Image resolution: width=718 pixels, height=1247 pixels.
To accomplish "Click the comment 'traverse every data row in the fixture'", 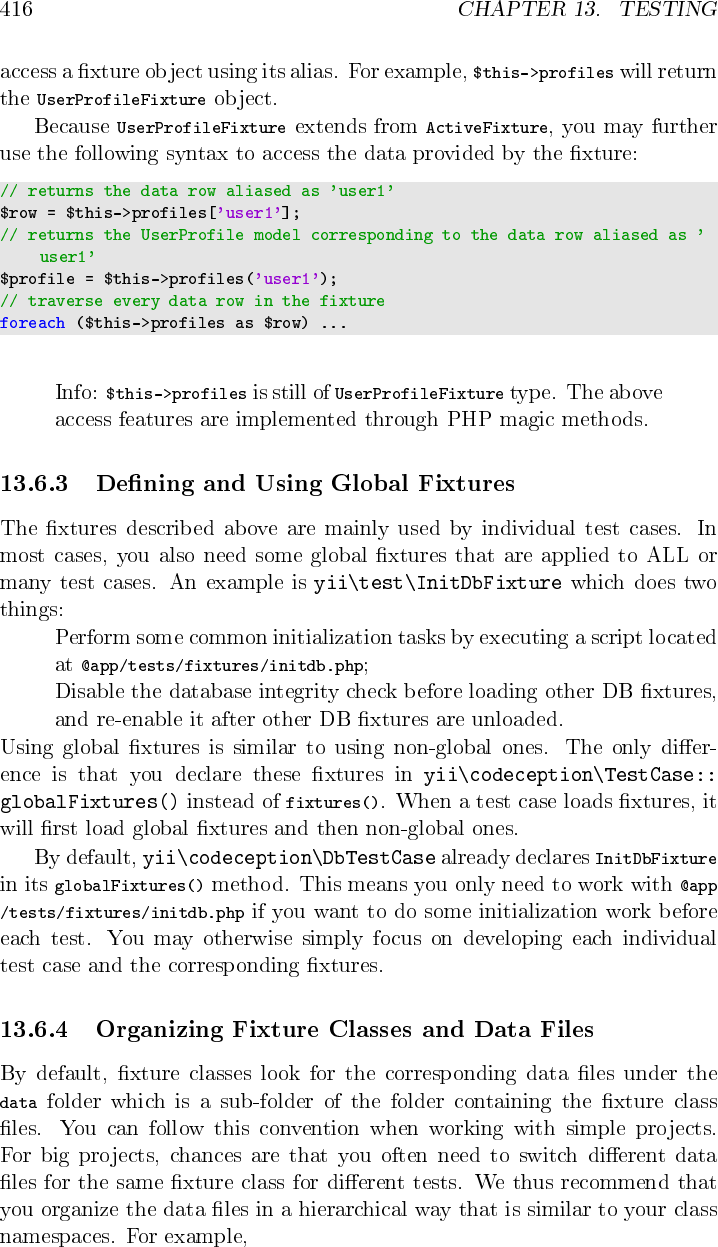I will tap(192, 301).
